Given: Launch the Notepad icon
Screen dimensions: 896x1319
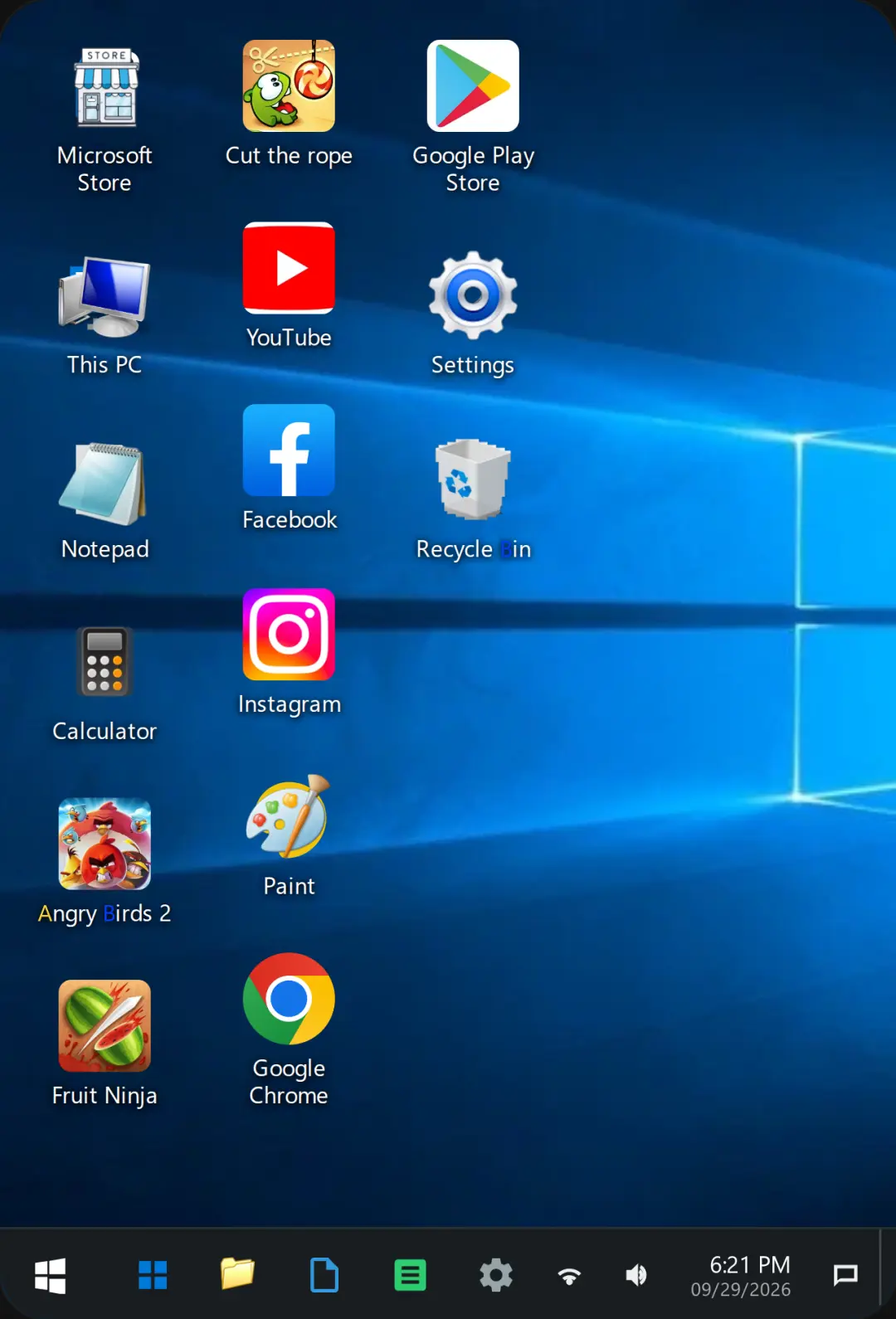Looking at the screenshot, I should coord(105,483).
